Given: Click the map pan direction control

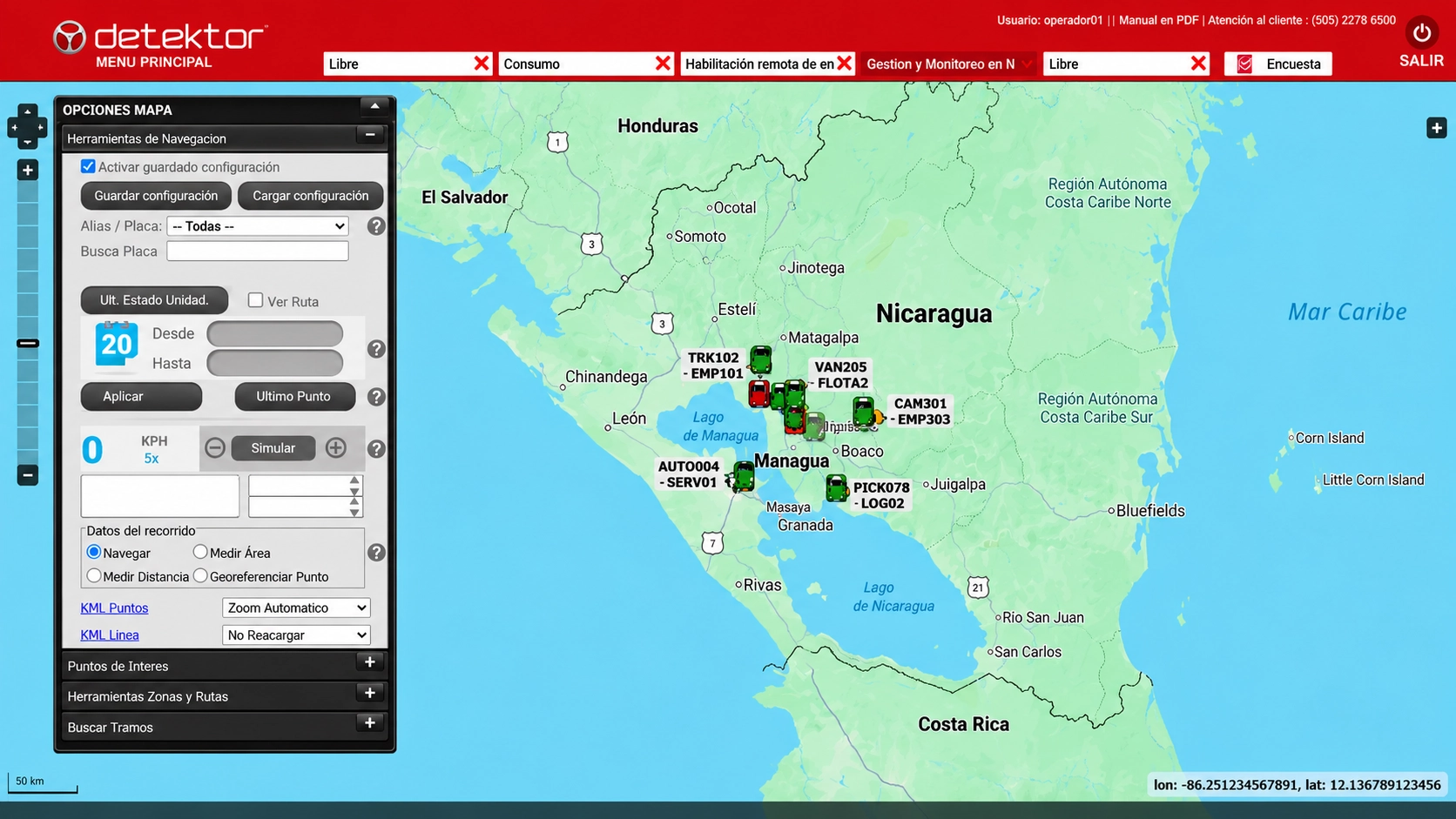Looking at the screenshot, I should 27,127.
